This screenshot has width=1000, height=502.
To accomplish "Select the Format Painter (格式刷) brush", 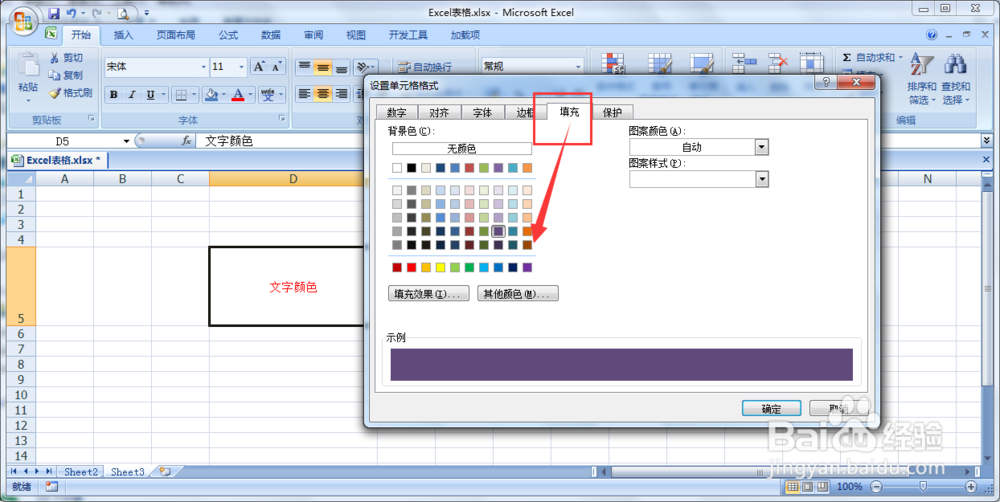I will 55,93.
